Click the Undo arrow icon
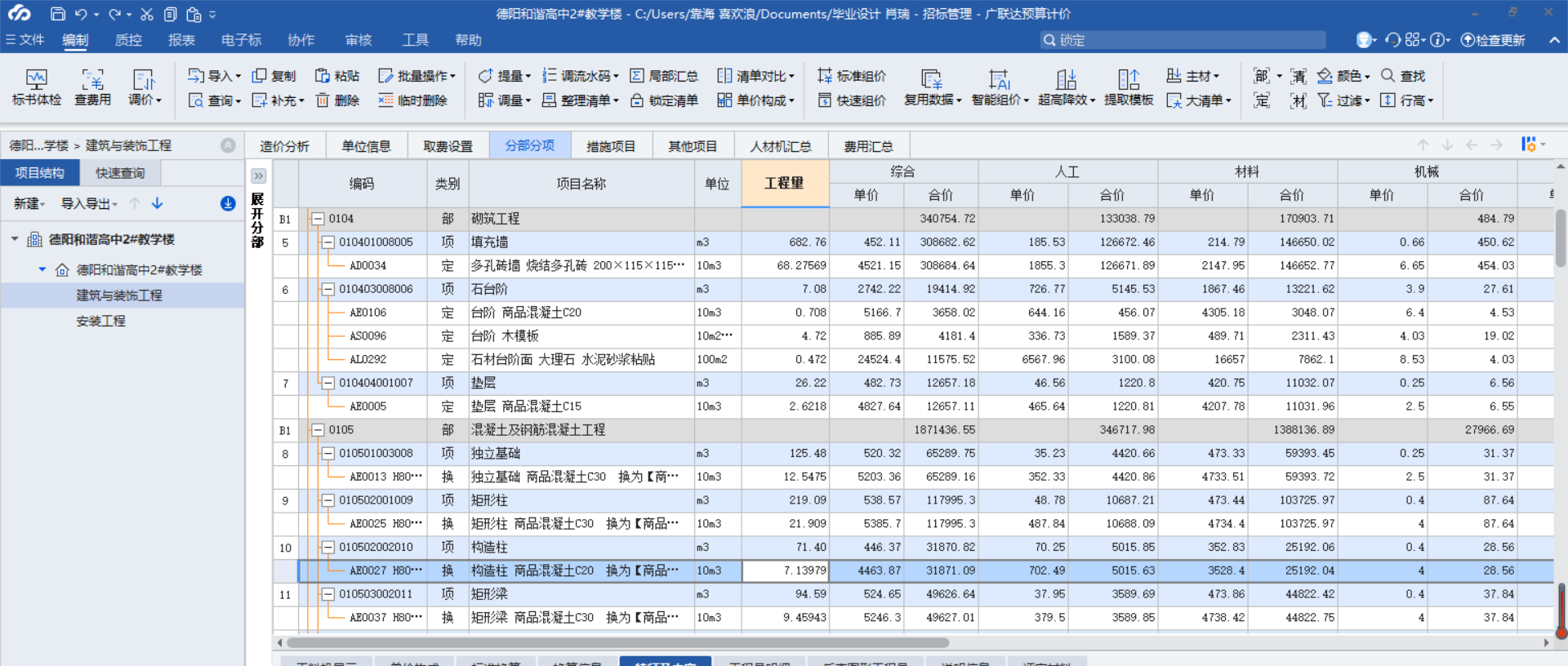Screen dimensions: 1568x666 [x=81, y=14]
